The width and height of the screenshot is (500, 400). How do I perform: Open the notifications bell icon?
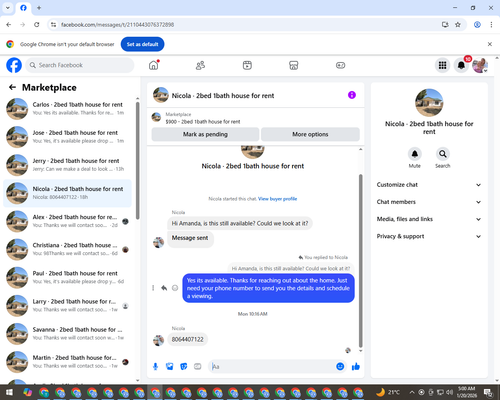461,65
